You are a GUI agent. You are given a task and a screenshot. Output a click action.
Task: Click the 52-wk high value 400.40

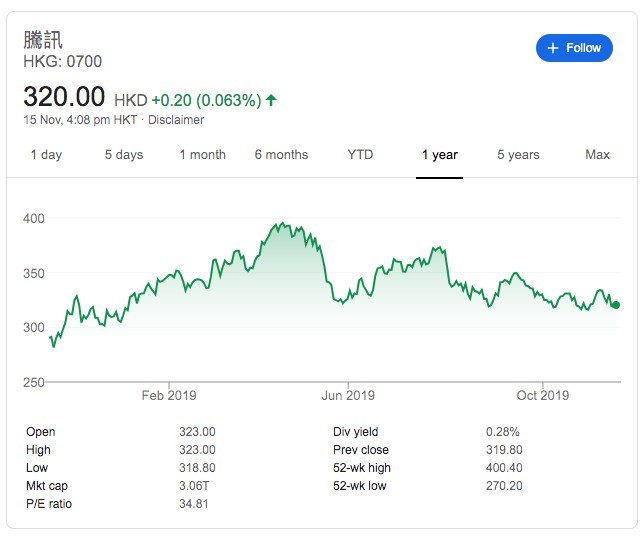504,468
